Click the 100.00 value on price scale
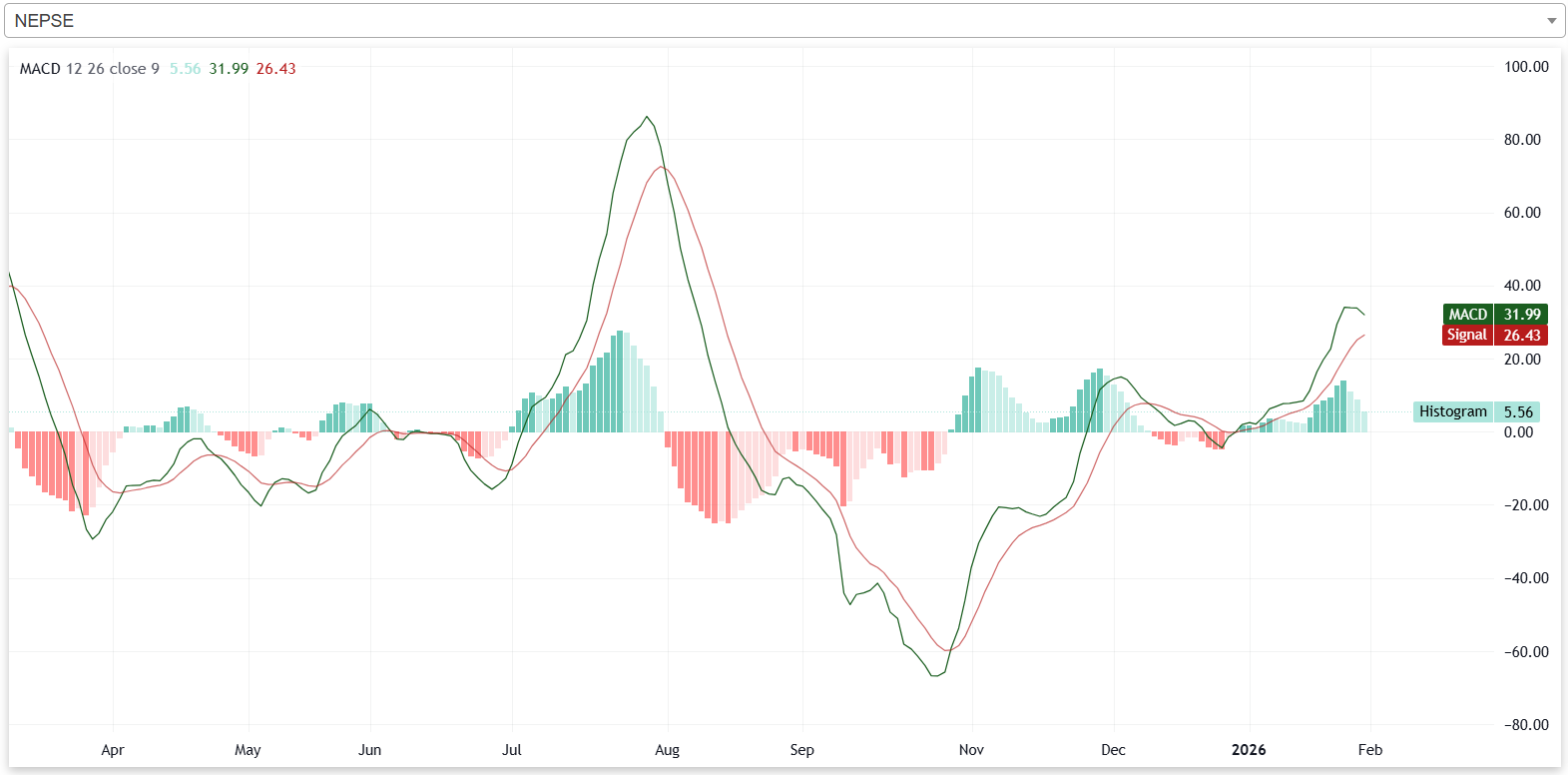1568x775 pixels. [x=1526, y=67]
